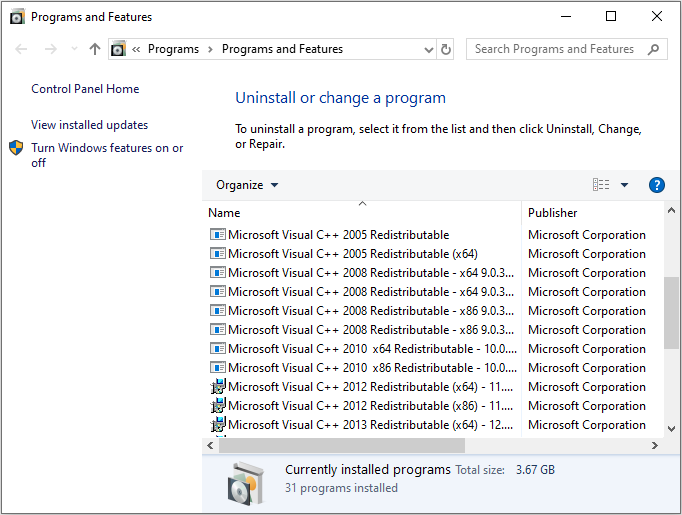The height and width of the screenshot is (515, 682).
Task: Open the view options dropdown arrow
Action: pyautogui.click(x=624, y=185)
